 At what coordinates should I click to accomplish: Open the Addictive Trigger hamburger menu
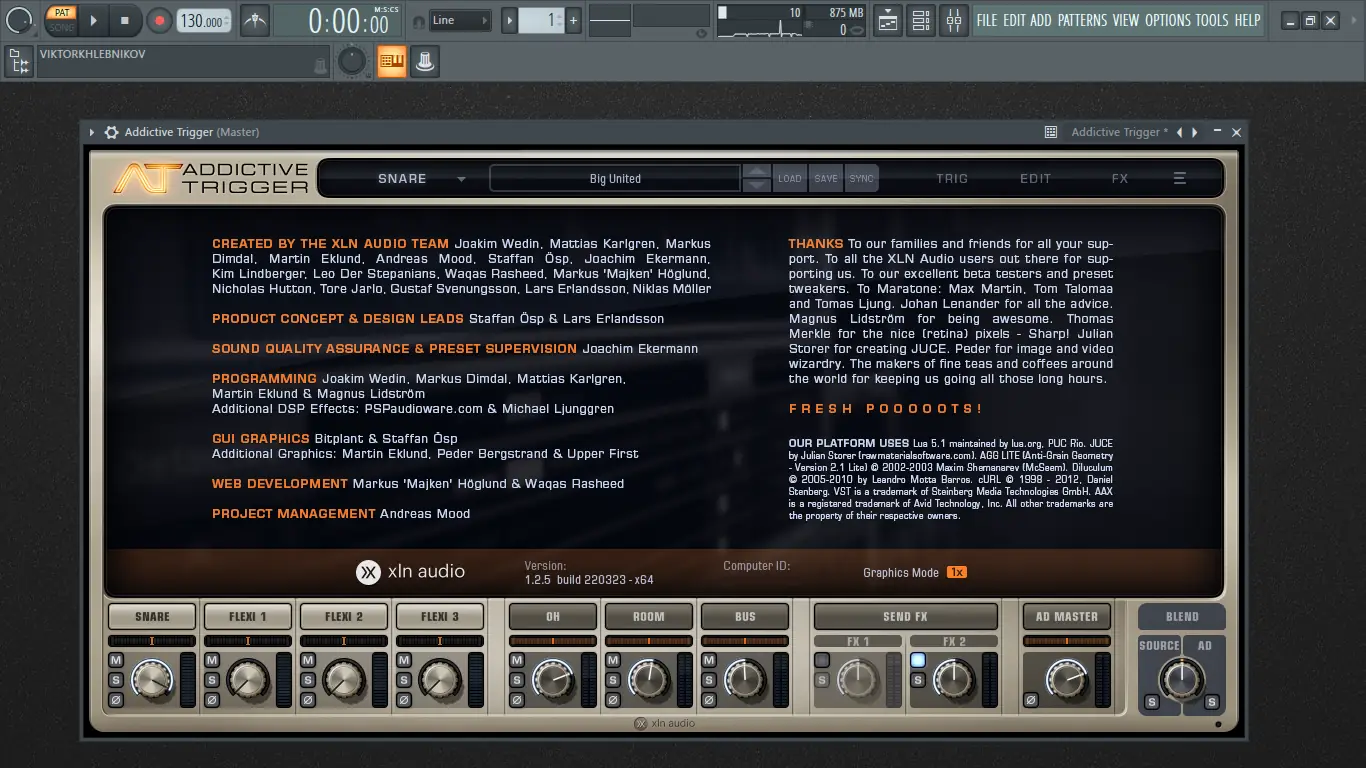(1180, 178)
